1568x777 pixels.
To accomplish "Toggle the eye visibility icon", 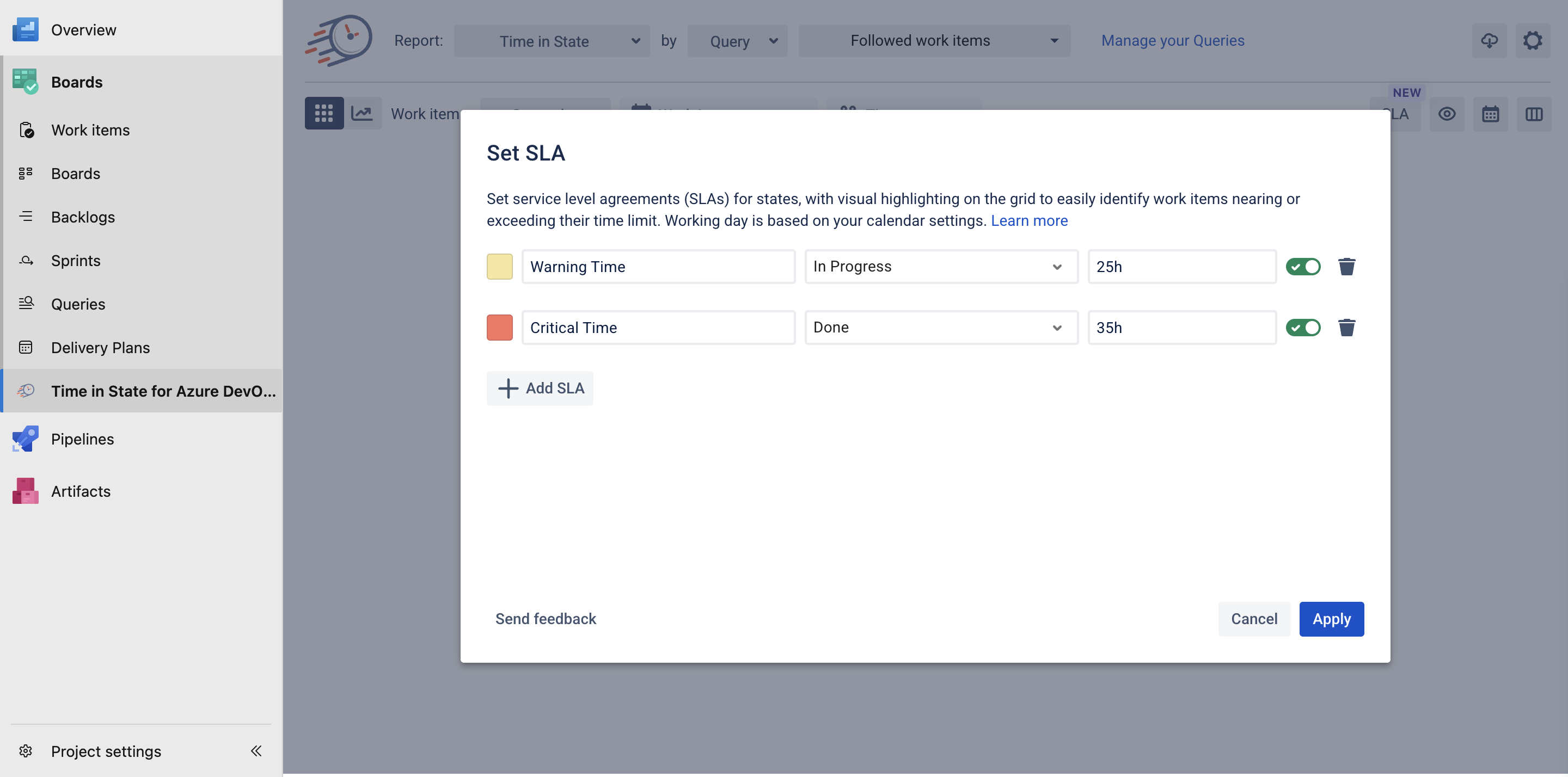I will point(1446,114).
